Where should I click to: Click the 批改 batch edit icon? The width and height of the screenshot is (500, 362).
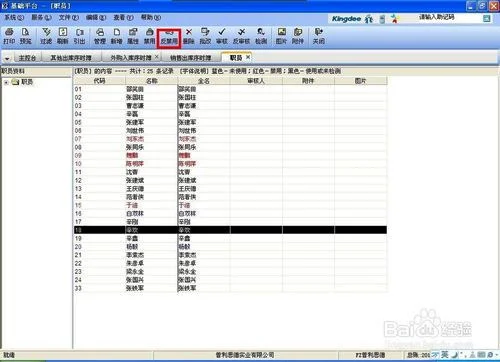coord(205,36)
